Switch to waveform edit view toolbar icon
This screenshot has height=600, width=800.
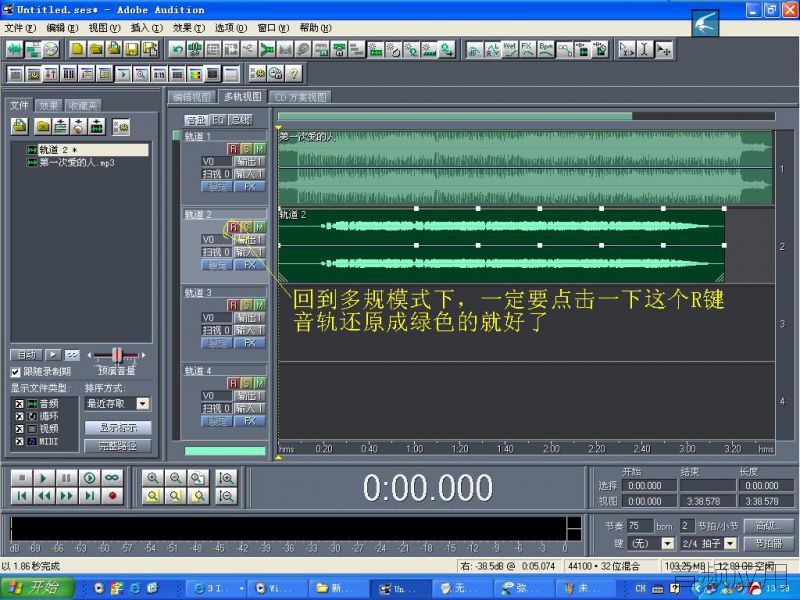[15, 49]
